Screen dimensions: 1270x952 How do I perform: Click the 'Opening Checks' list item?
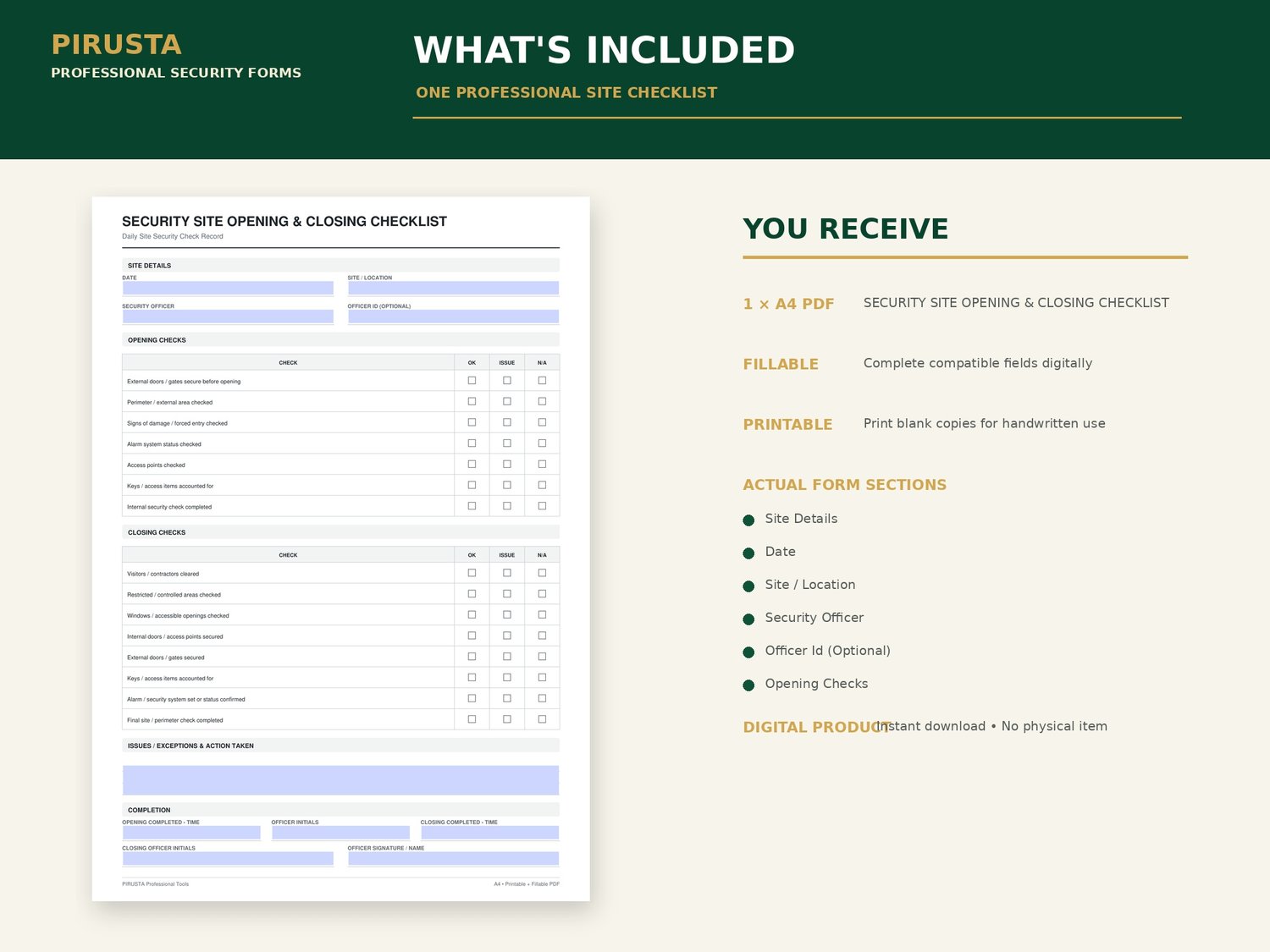coord(816,684)
